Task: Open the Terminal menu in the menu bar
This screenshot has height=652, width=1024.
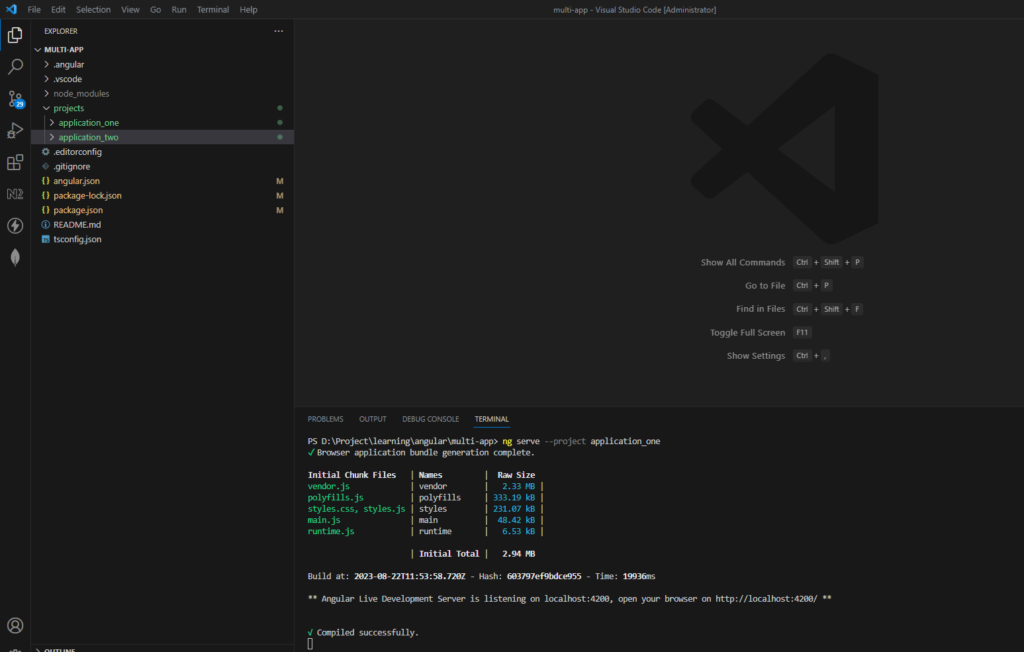Action: [213, 9]
